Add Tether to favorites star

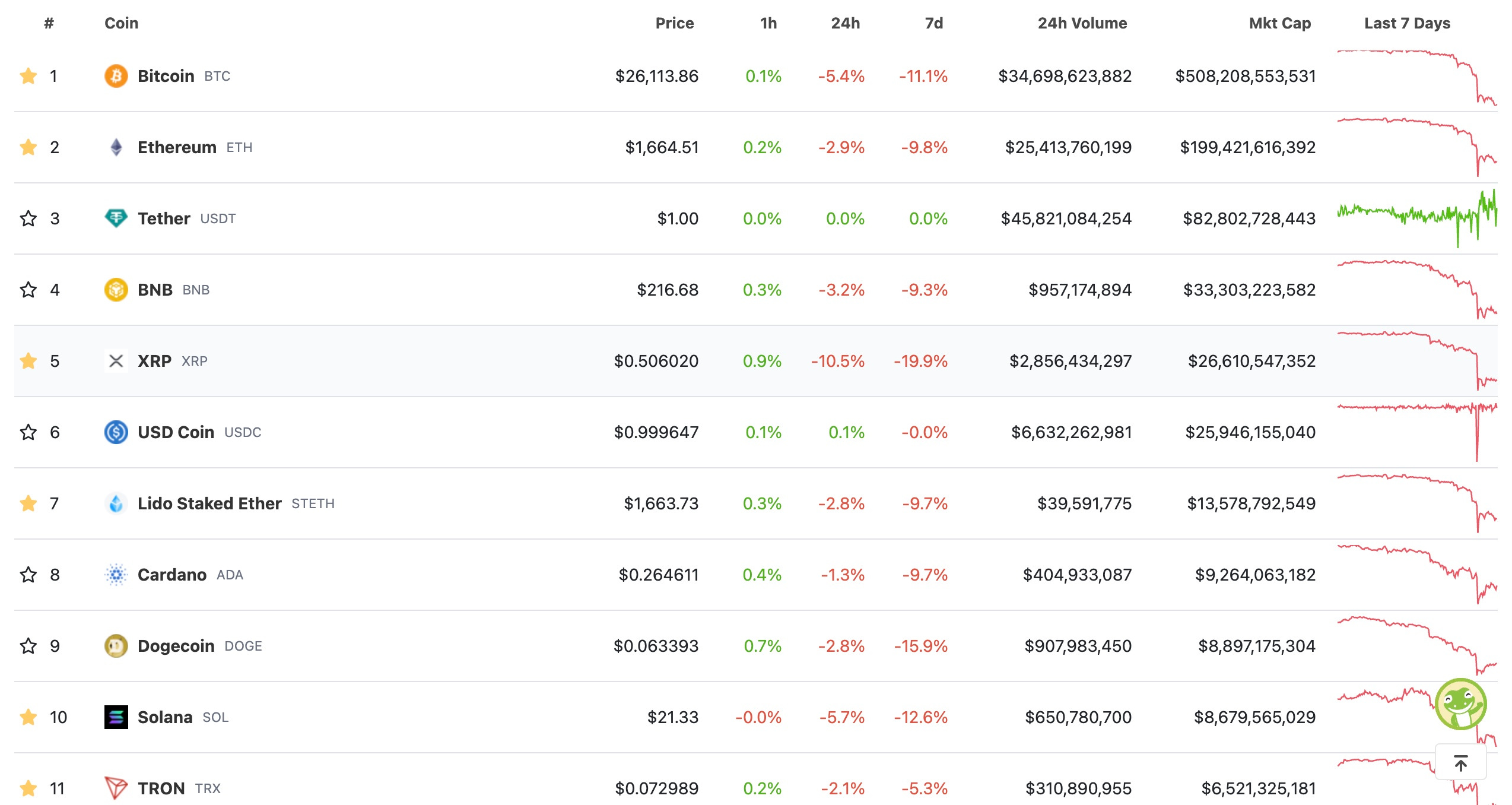coord(28,218)
